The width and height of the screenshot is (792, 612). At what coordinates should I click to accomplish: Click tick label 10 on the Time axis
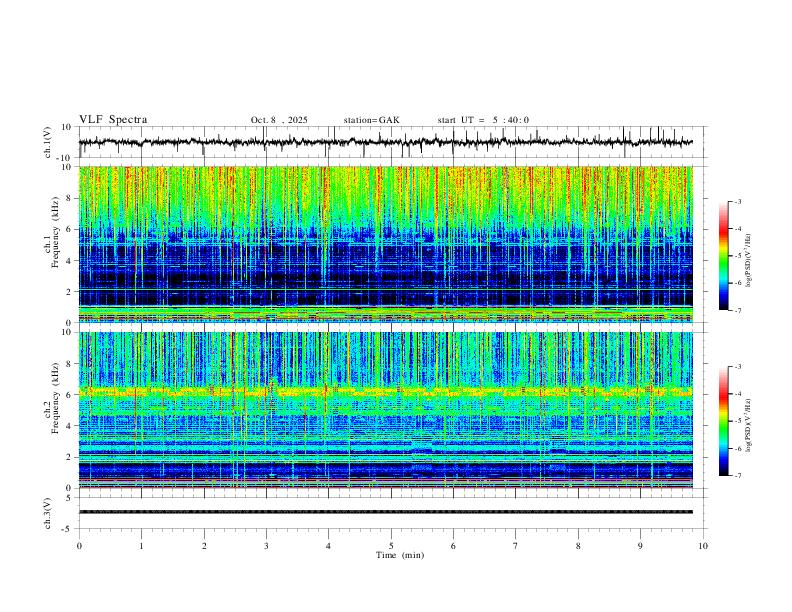(x=703, y=546)
